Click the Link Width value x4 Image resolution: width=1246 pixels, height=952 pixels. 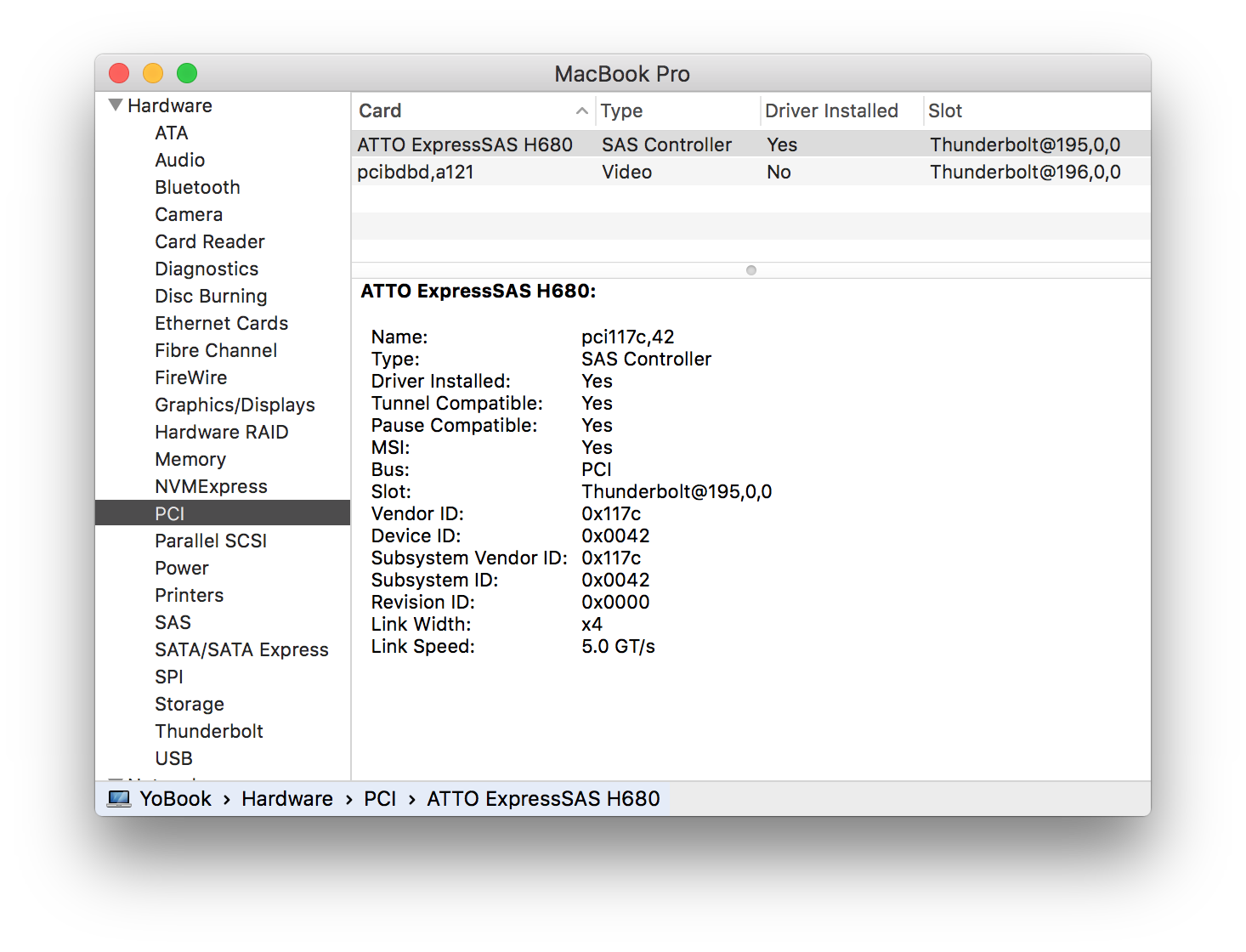click(x=592, y=624)
